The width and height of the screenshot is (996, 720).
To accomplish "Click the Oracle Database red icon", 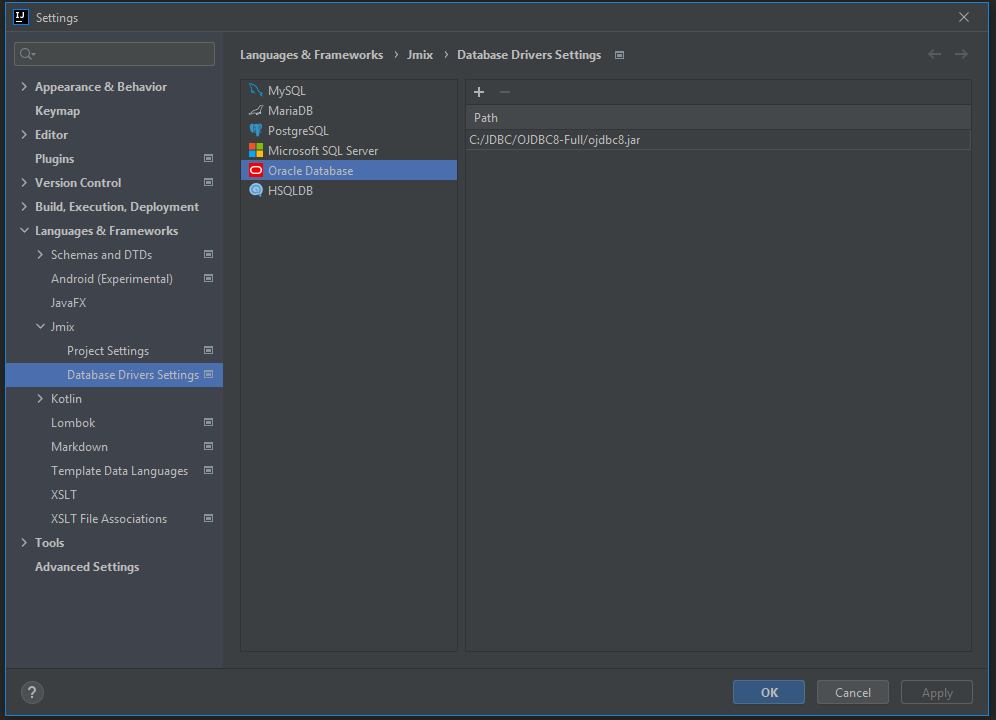I will coord(256,170).
